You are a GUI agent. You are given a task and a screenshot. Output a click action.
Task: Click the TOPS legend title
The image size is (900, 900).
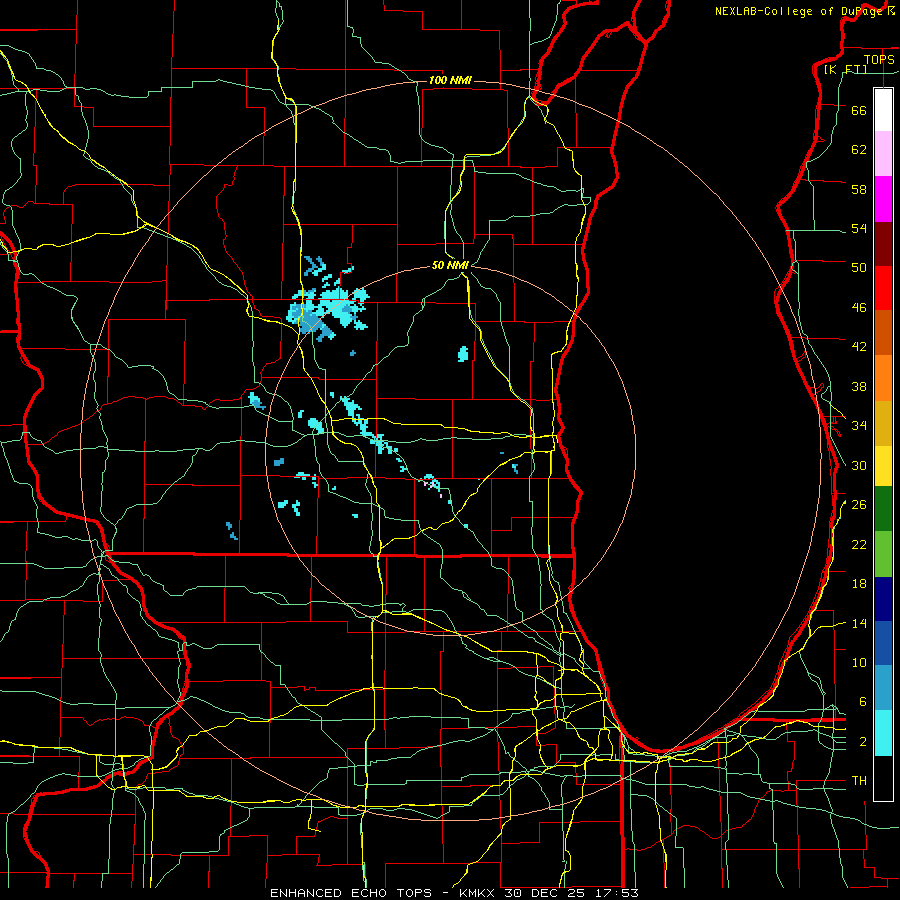[879, 60]
